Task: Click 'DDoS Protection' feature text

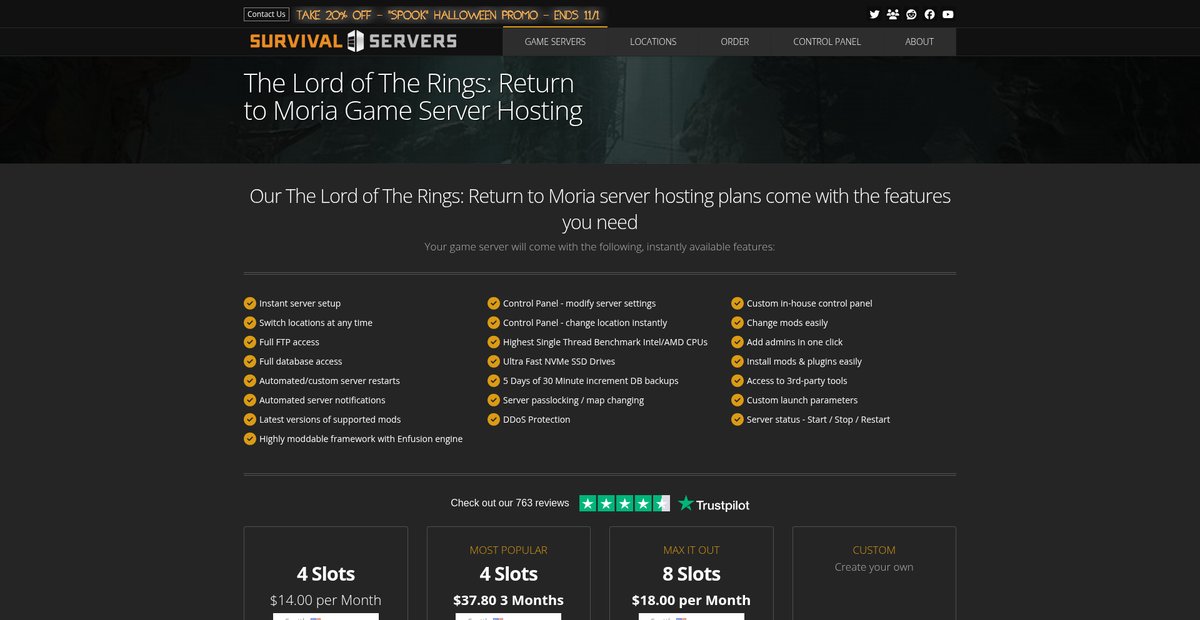Action: pyautogui.click(x=536, y=420)
